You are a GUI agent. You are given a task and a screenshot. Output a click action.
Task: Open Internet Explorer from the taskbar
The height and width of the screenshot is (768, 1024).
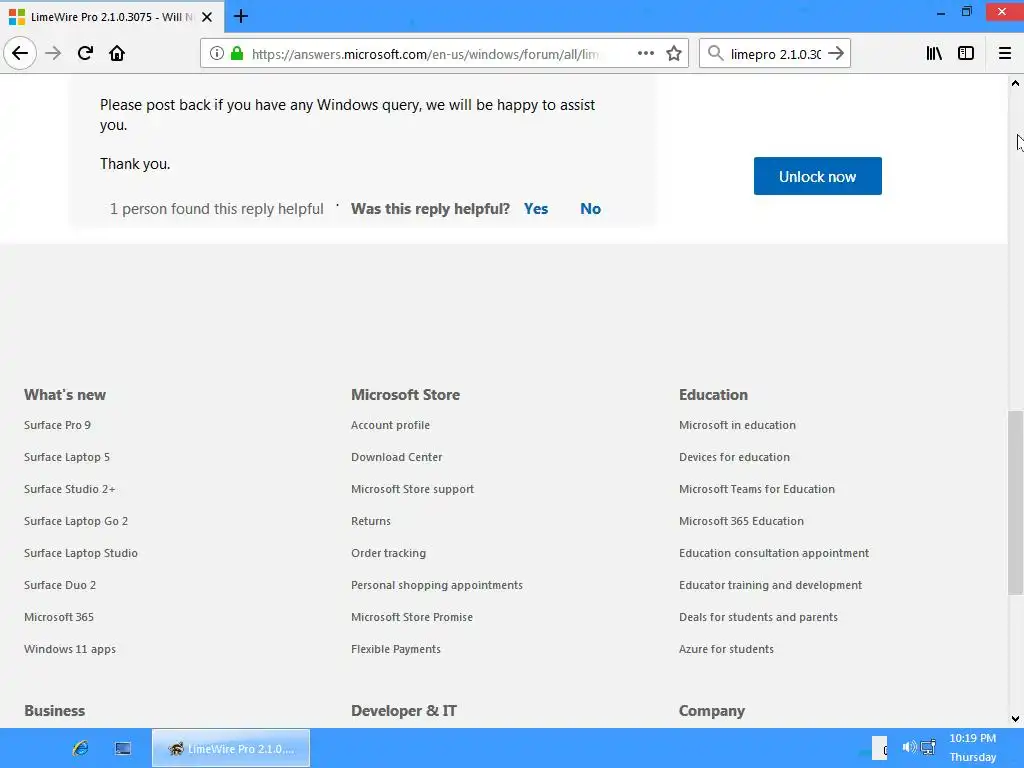pos(80,748)
